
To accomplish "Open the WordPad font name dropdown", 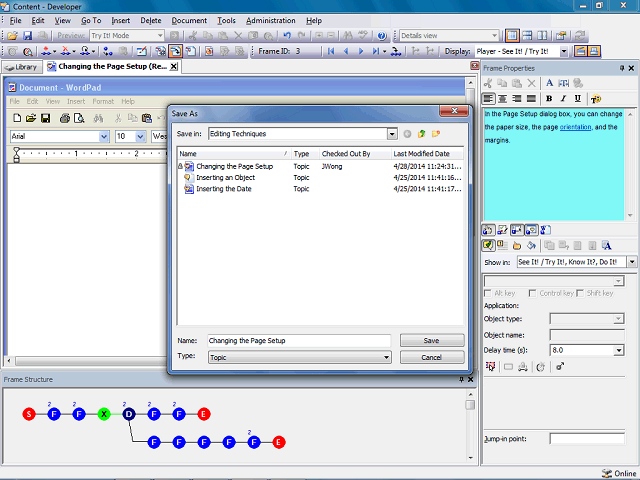I will (104, 136).
